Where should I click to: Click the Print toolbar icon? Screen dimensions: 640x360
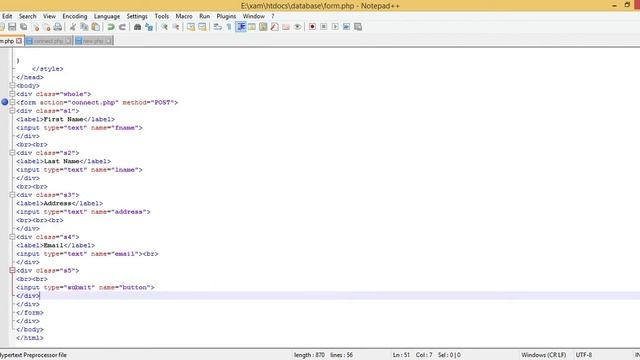point(58,27)
